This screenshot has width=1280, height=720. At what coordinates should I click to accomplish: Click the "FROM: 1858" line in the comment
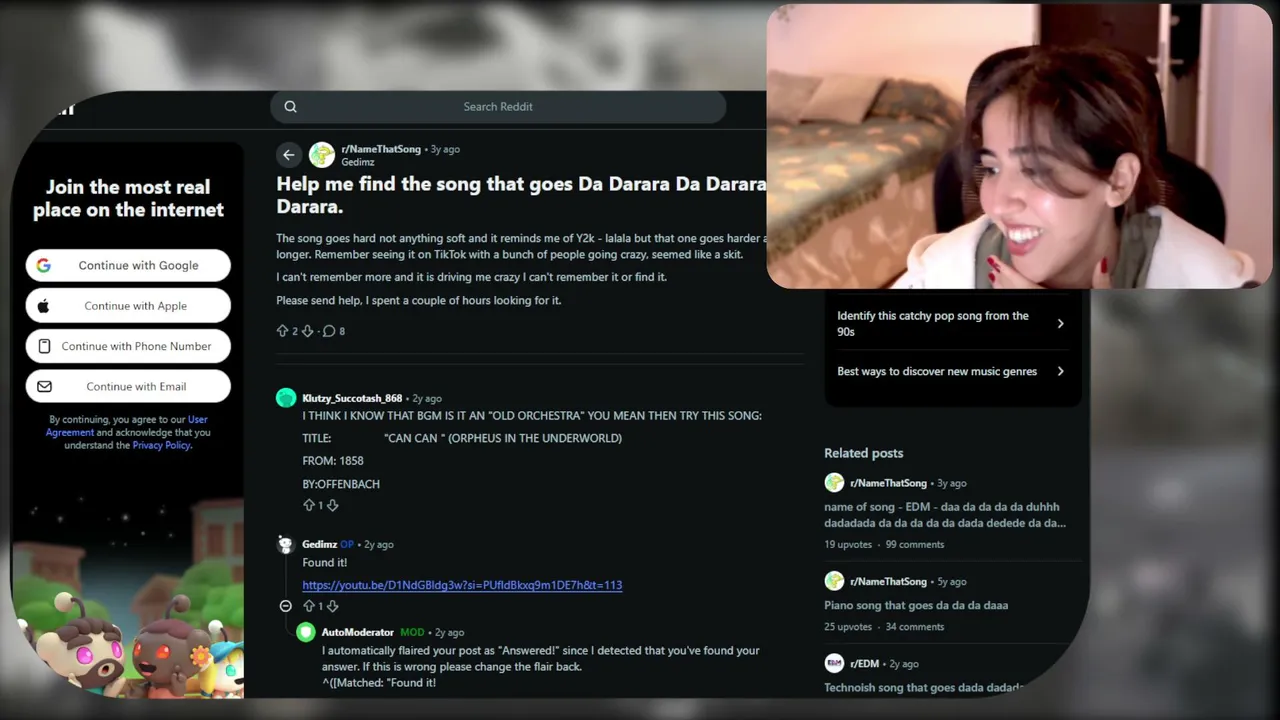(333, 461)
